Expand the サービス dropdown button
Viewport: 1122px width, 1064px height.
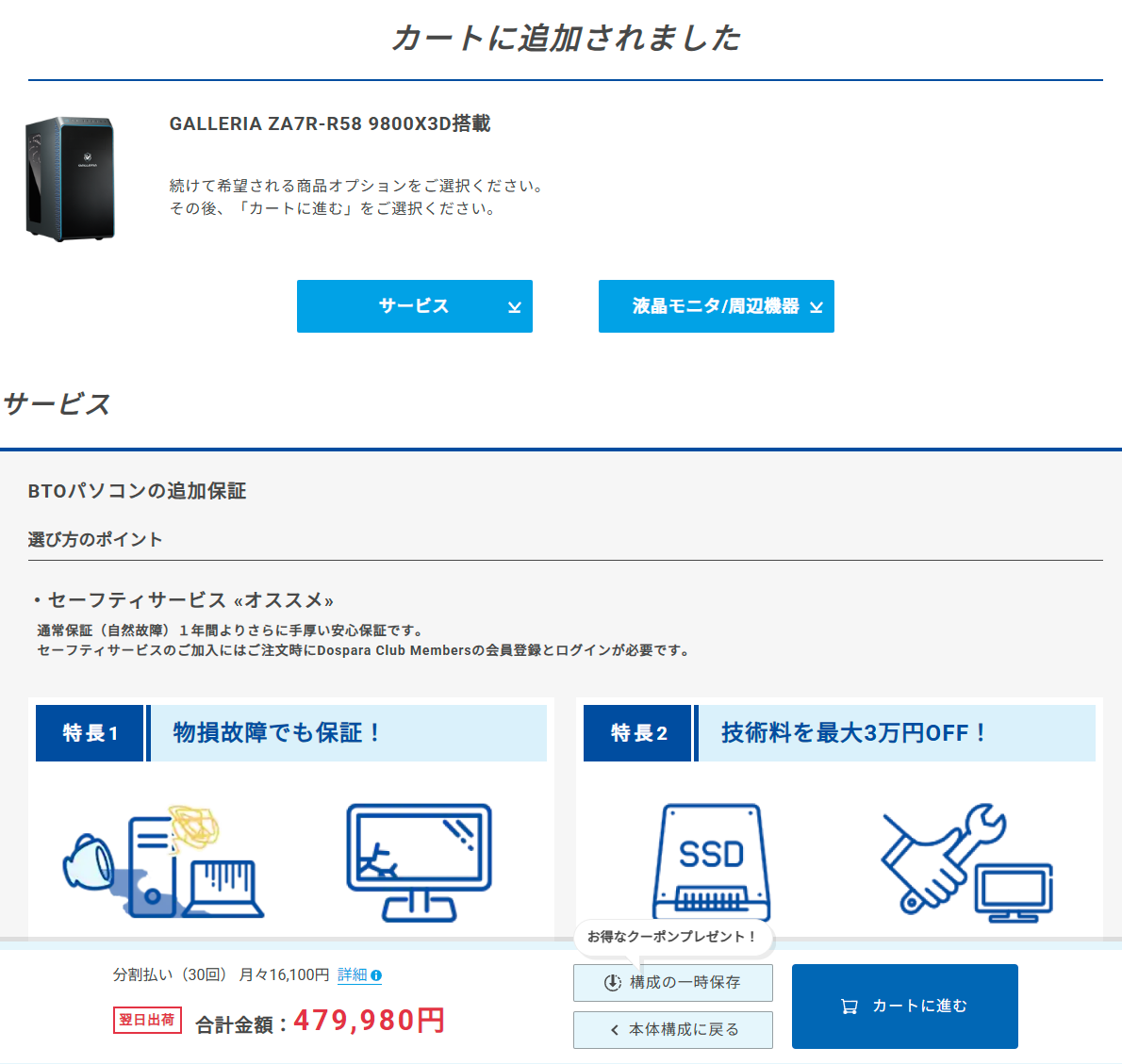click(414, 306)
